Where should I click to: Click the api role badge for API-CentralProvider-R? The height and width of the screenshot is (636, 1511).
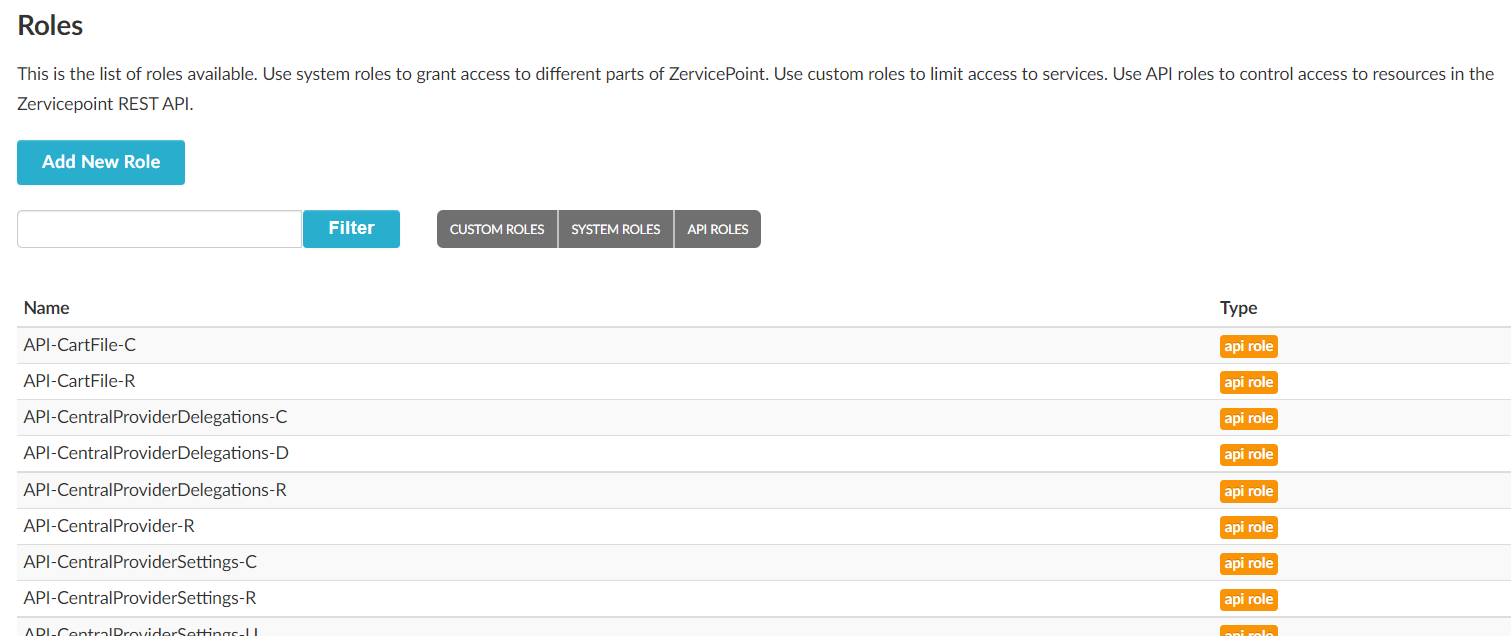(1248, 527)
